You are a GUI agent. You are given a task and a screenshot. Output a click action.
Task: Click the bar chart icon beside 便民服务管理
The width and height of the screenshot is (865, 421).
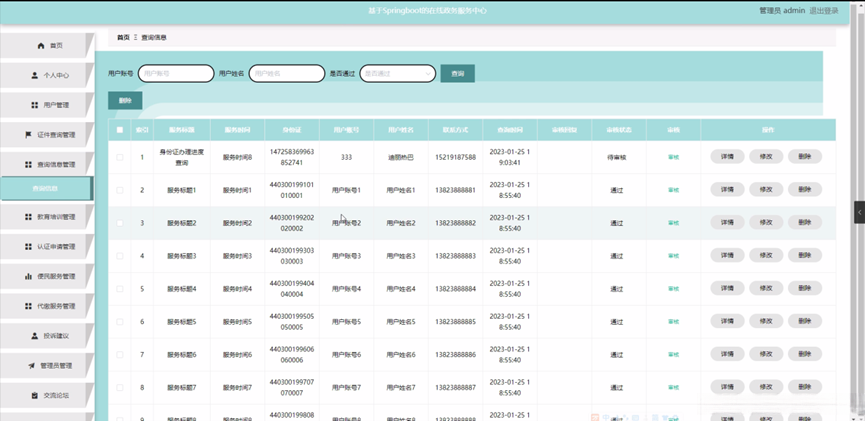[x=29, y=276]
